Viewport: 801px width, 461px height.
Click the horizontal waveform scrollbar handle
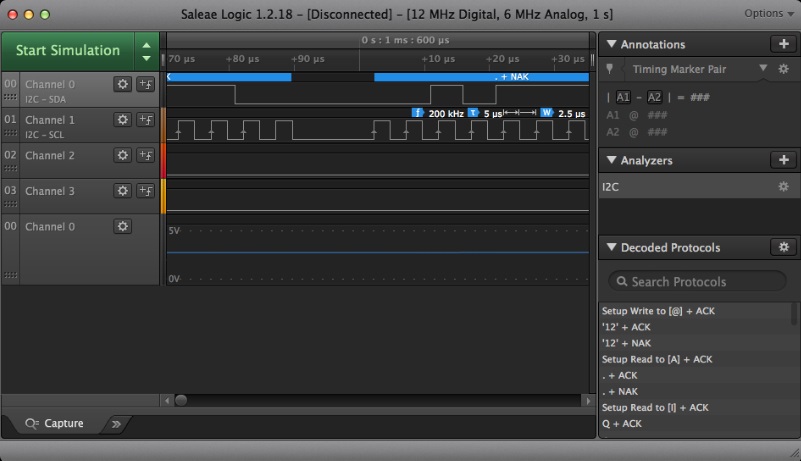pyautogui.click(x=181, y=400)
